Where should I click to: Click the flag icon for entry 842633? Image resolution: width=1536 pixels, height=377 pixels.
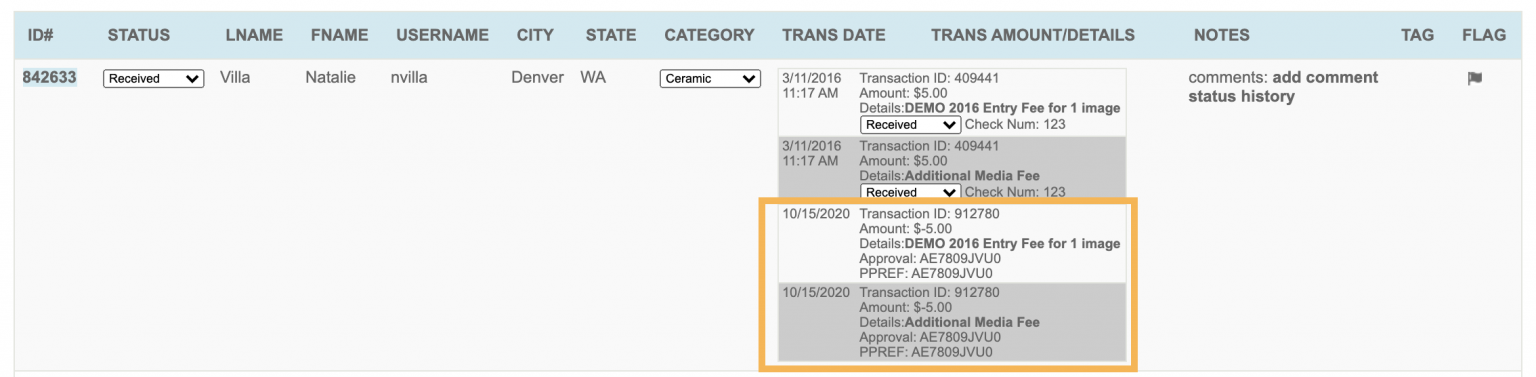pyautogui.click(x=1474, y=78)
